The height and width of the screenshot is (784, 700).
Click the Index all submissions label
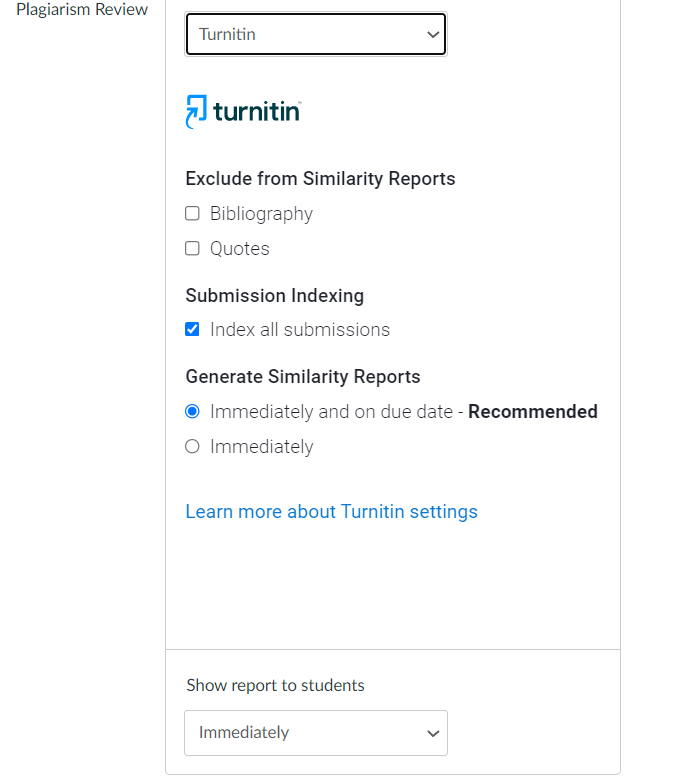[300, 330]
